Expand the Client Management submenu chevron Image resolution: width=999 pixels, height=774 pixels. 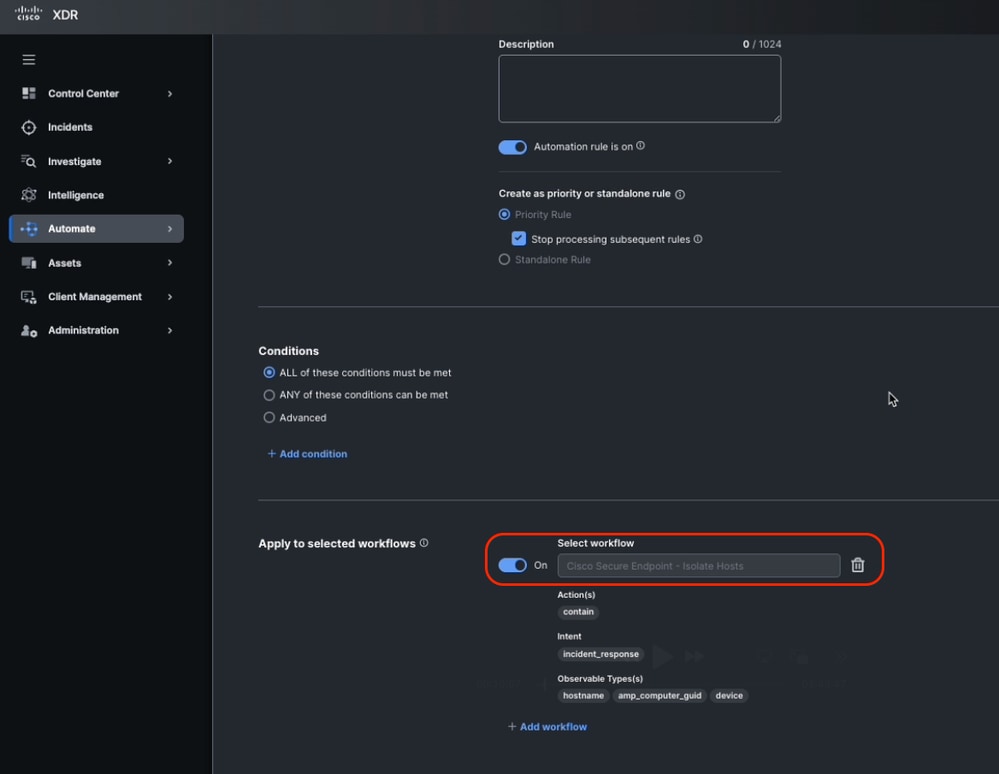[x=169, y=297]
